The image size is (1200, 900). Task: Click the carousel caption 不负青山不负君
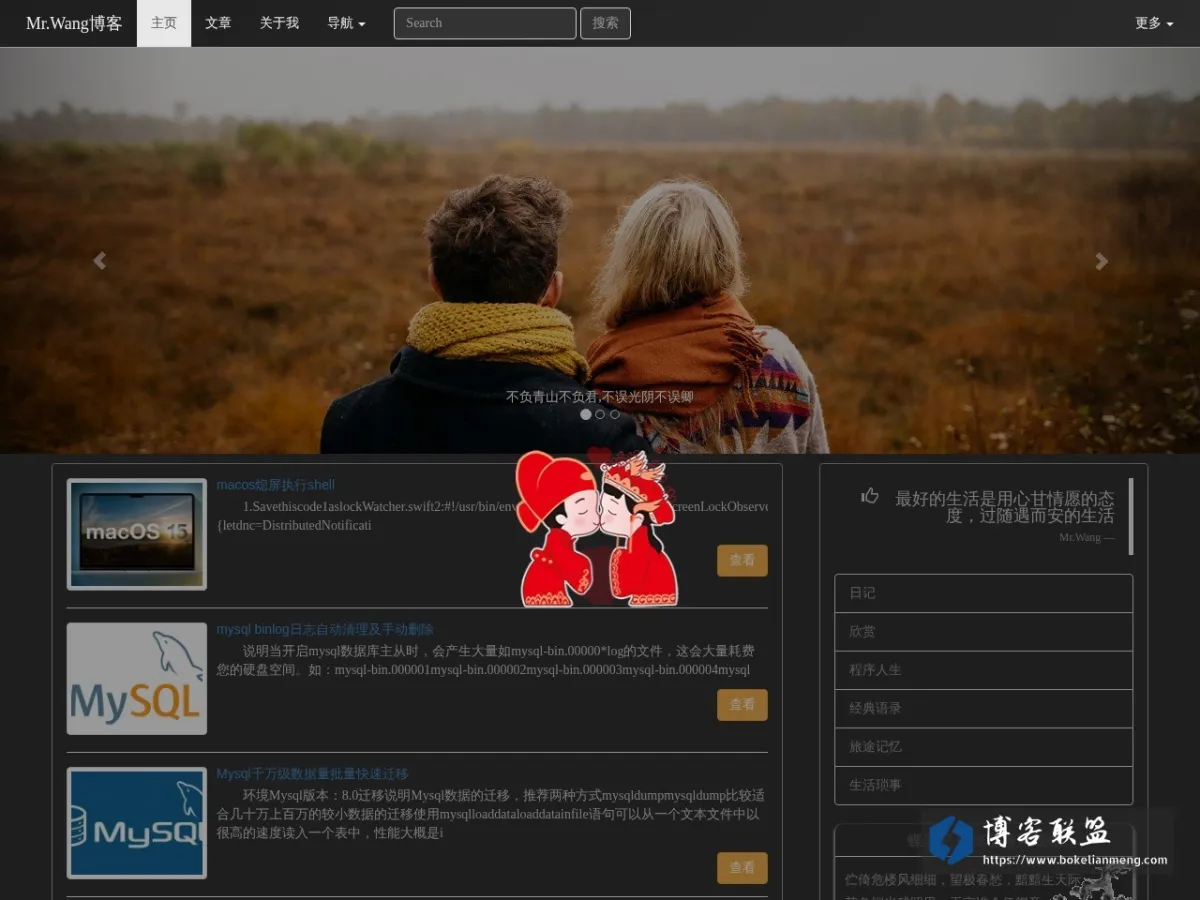click(599, 397)
